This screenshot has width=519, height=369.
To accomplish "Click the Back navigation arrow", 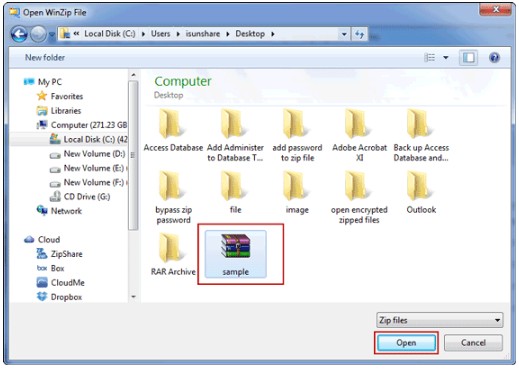I will pyautogui.click(x=19, y=34).
